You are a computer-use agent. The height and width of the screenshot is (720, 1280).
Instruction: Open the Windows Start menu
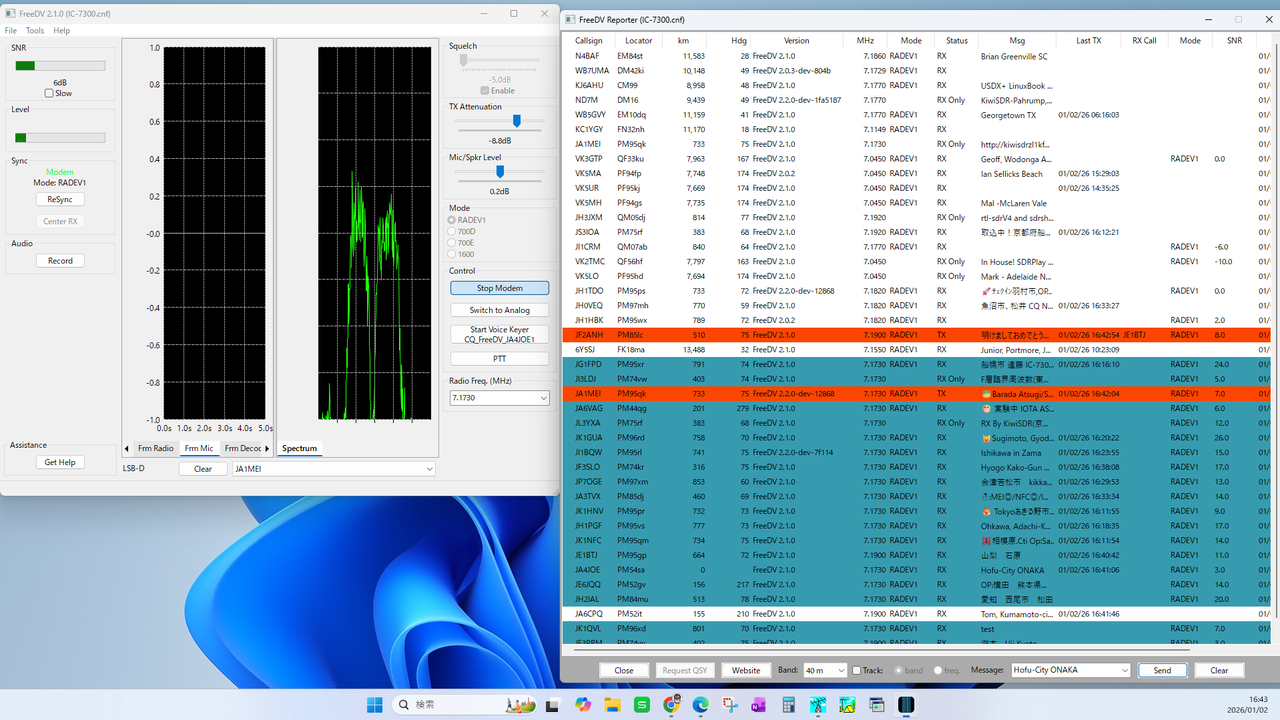[375, 705]
